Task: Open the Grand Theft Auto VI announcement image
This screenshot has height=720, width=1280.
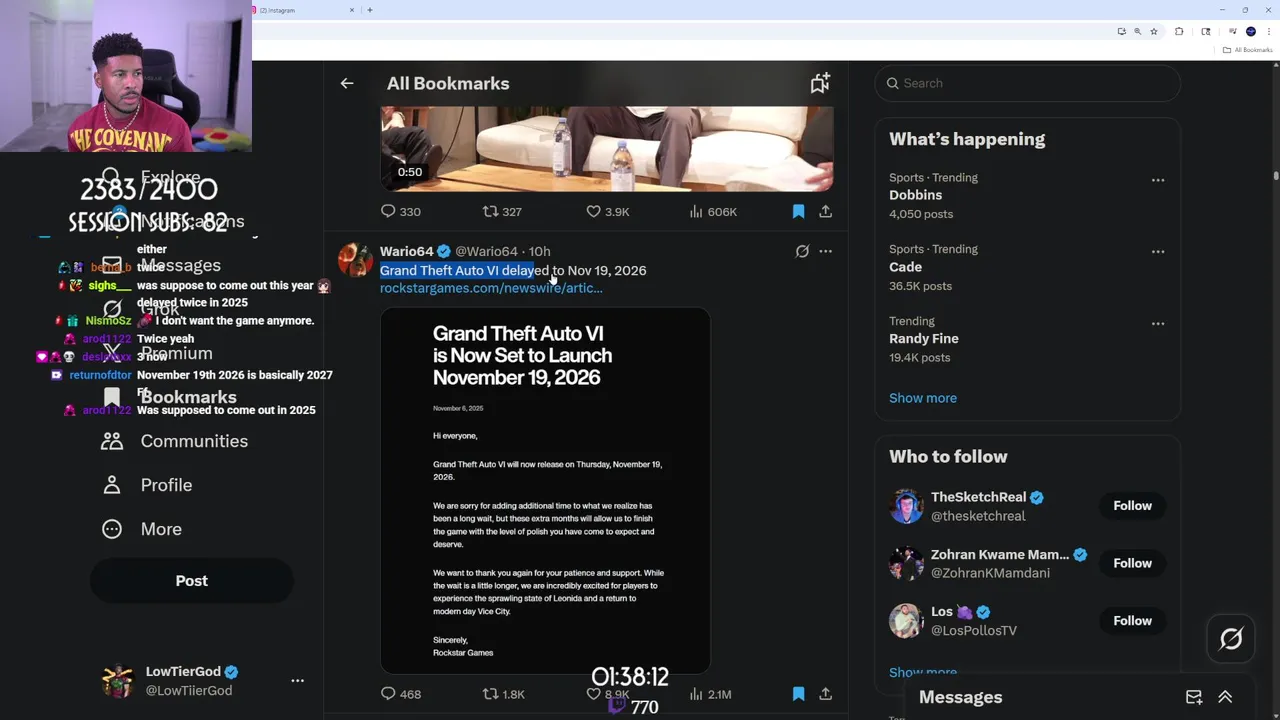Action: pos(545,490)
